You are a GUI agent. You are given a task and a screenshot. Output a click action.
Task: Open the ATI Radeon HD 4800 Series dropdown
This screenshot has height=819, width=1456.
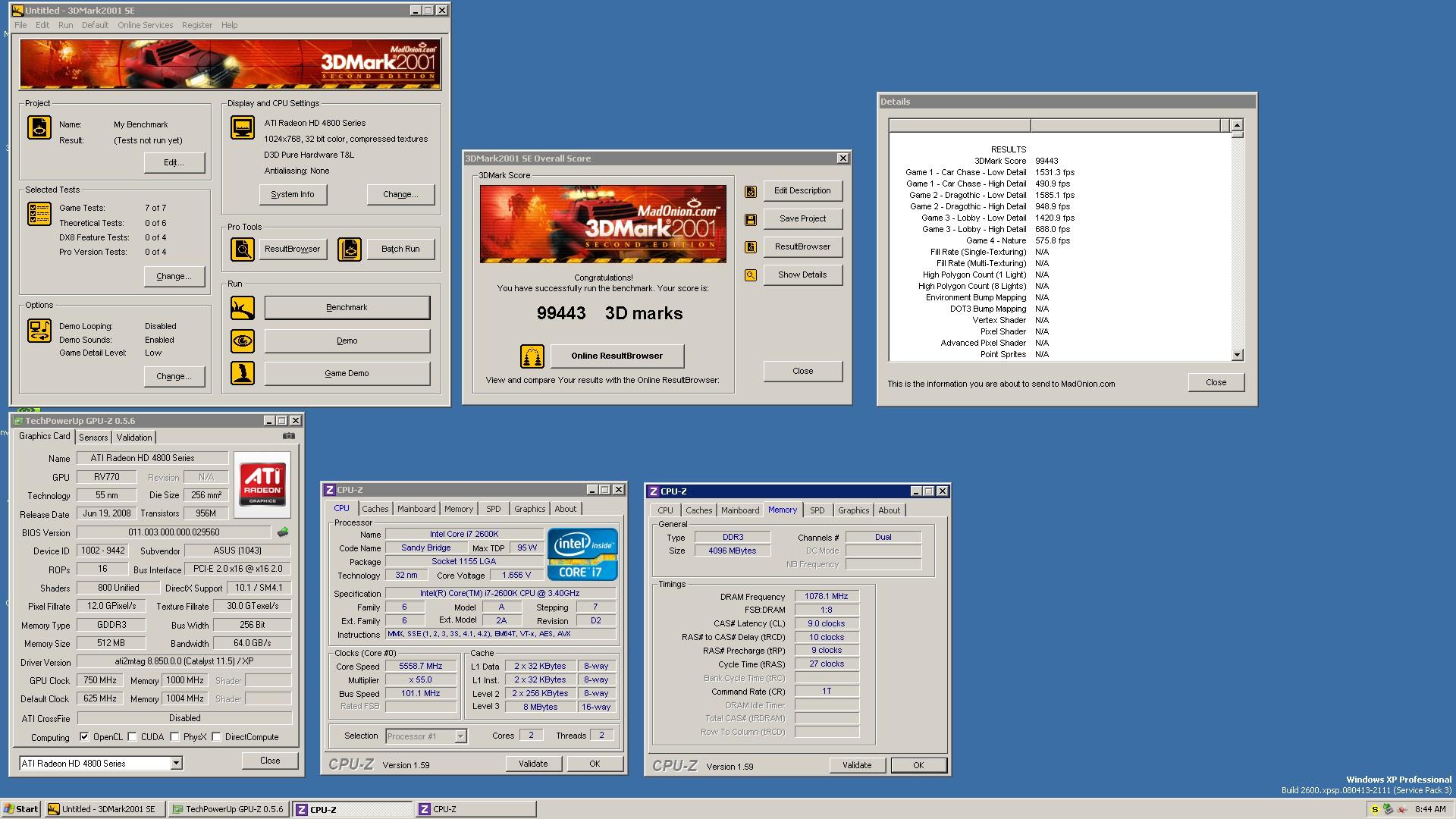176,764
